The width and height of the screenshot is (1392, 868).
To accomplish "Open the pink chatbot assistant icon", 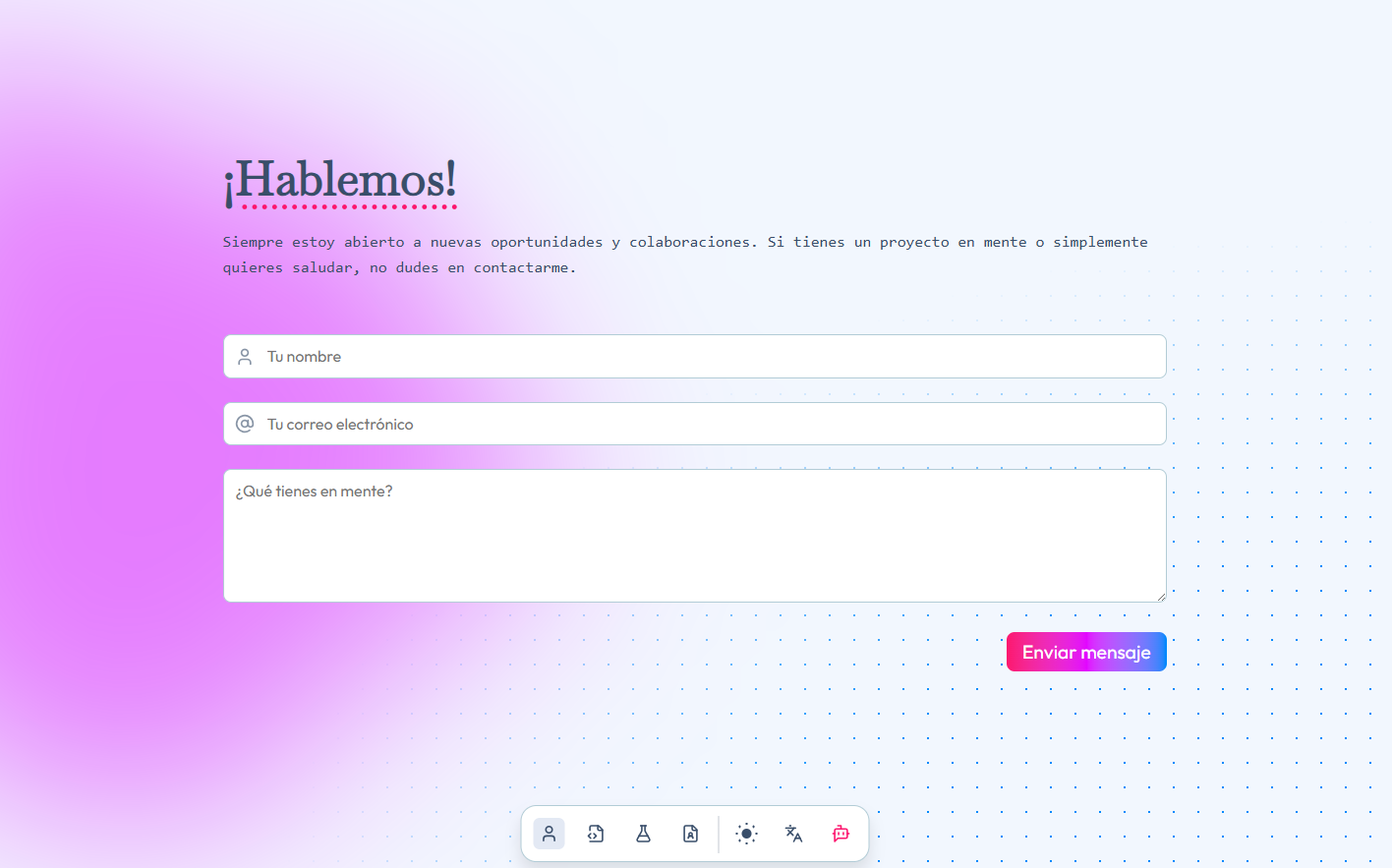I will click(x=841, y=834).
